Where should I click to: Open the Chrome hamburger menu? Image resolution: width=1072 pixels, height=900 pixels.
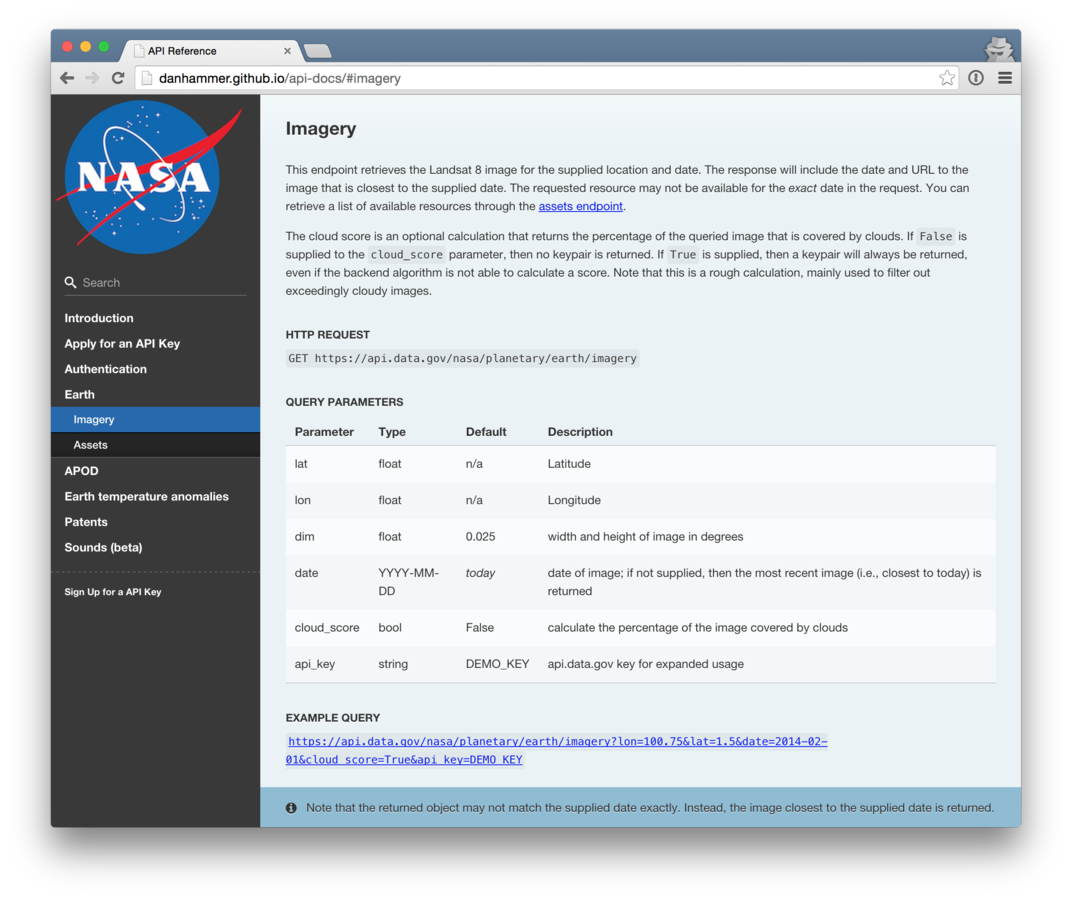pyautogui.click(x=1005, y=78)
